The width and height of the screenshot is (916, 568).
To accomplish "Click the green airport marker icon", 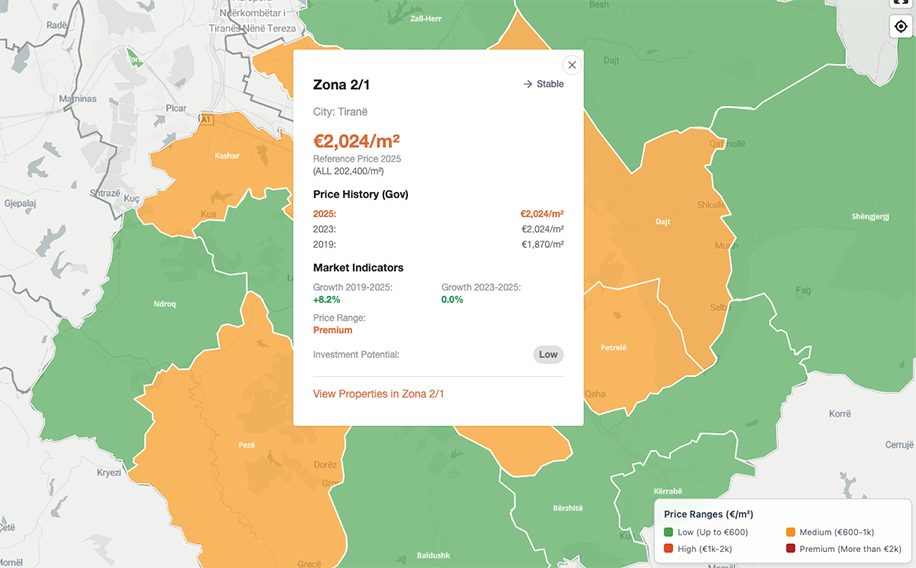I will click(x=134, y=58).
